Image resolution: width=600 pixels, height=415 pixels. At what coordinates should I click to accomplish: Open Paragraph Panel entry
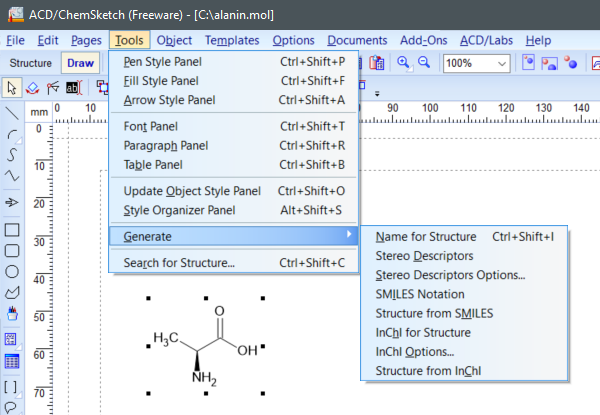pyautogui.click(x=234, y=145)
